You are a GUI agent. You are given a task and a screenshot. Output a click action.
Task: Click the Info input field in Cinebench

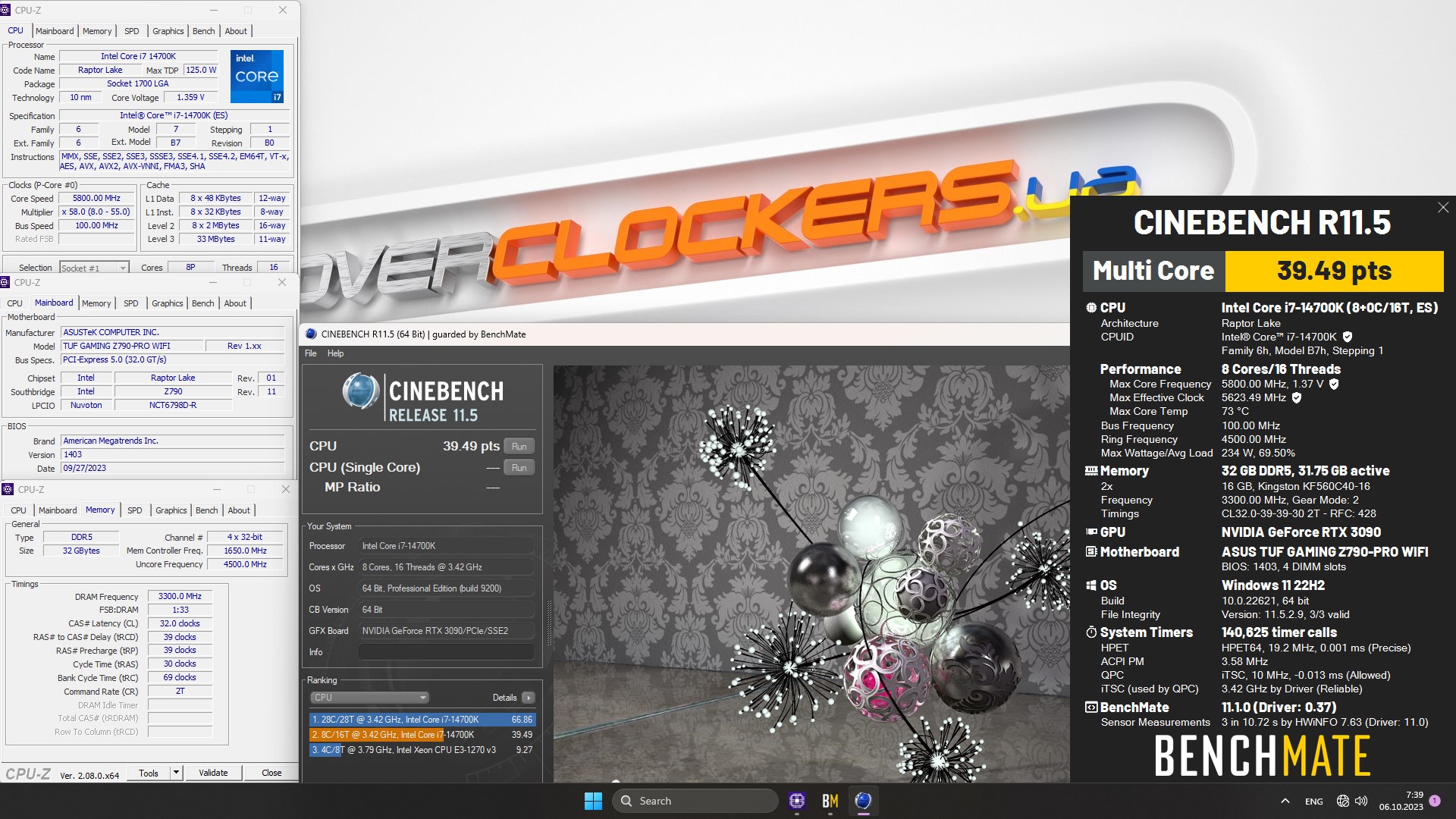[x=446, y=652]
